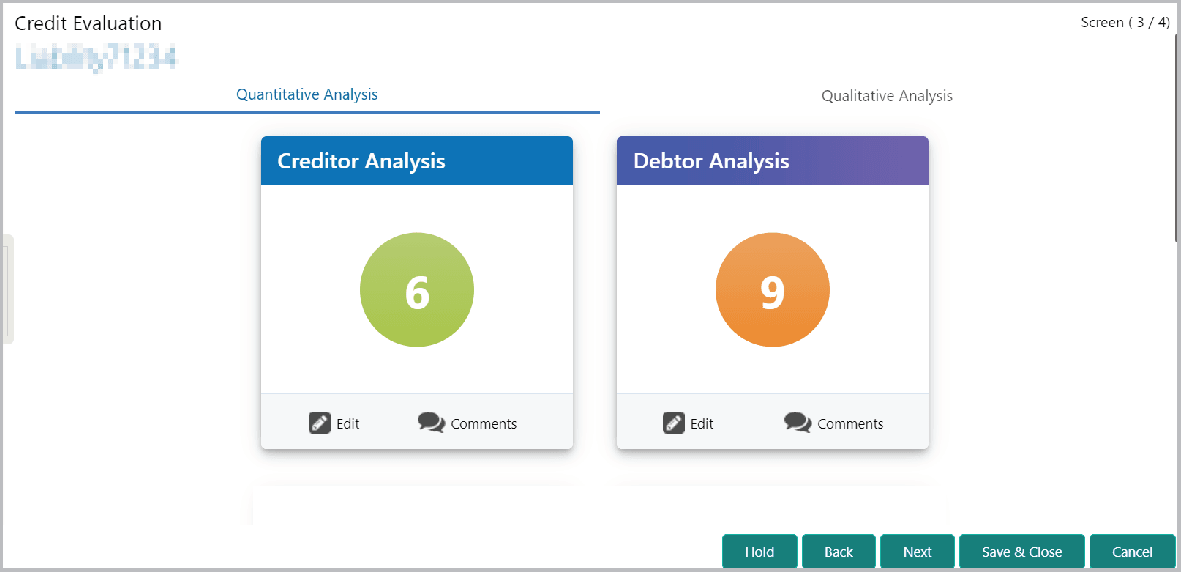Click the Debtor Analysis card header
Image resolution: width=1181 pixels, height=573 pixels.
(773, 161)
